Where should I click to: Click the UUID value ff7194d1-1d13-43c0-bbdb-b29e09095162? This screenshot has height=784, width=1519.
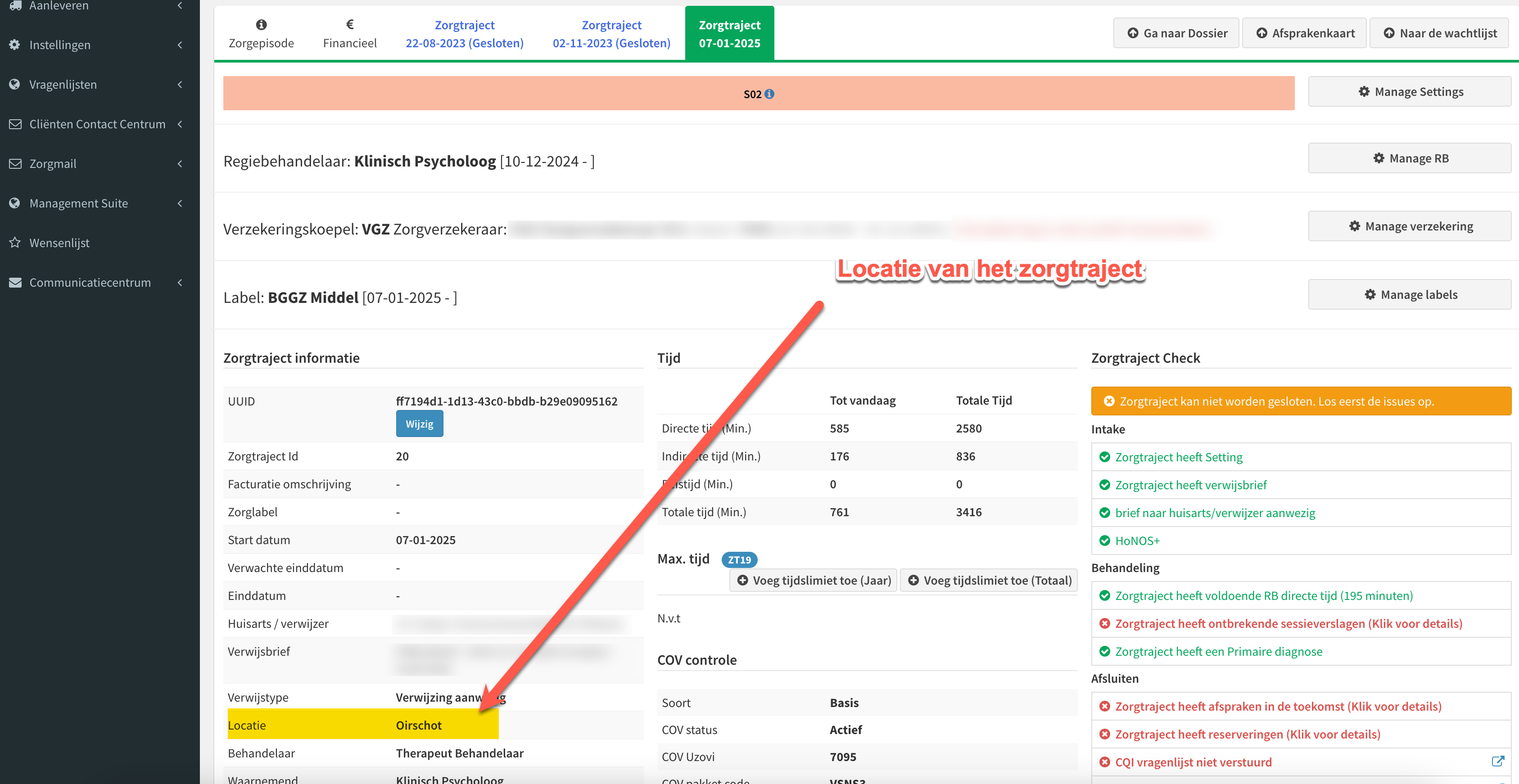pyautogui.click(x=506, y=401)
